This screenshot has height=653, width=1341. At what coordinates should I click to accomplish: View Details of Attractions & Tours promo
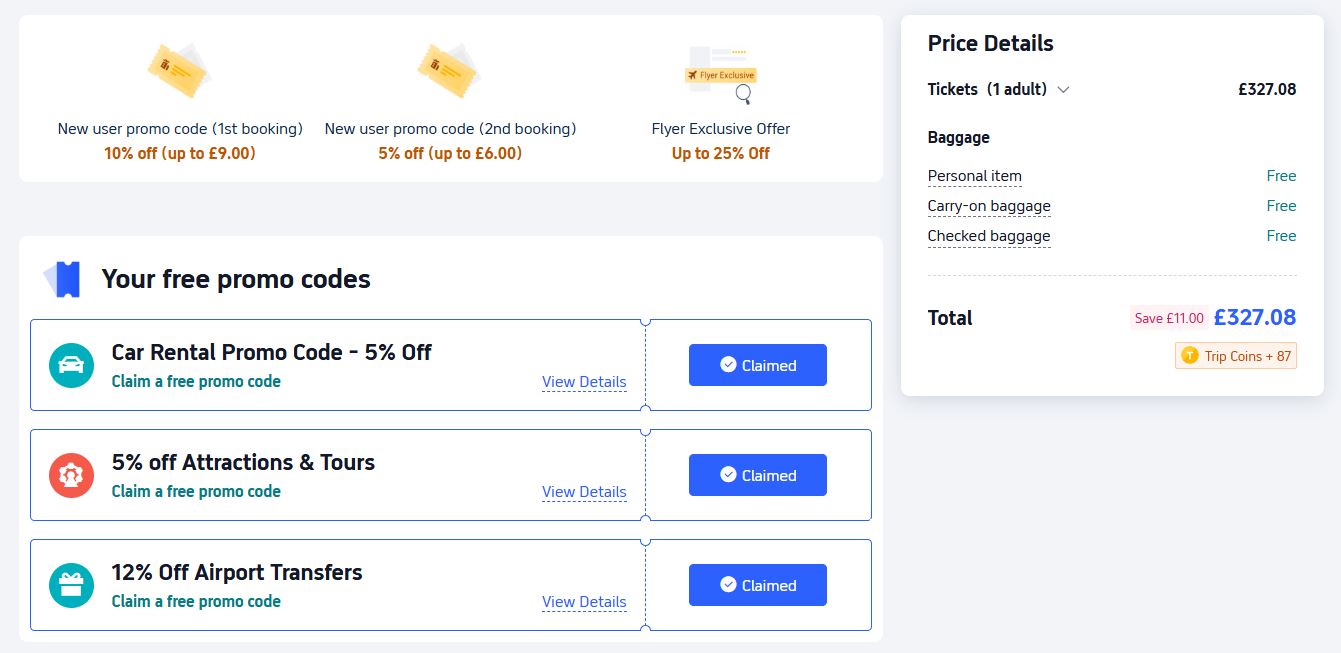tap(584, 492)
